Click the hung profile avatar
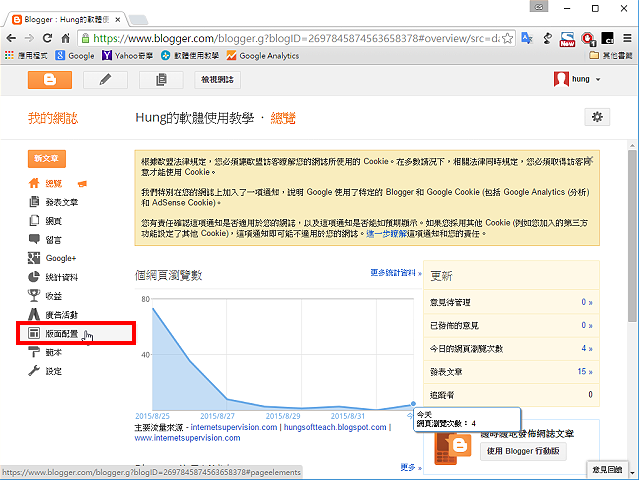The image size is (640, 481). click(x=561, y=79)
